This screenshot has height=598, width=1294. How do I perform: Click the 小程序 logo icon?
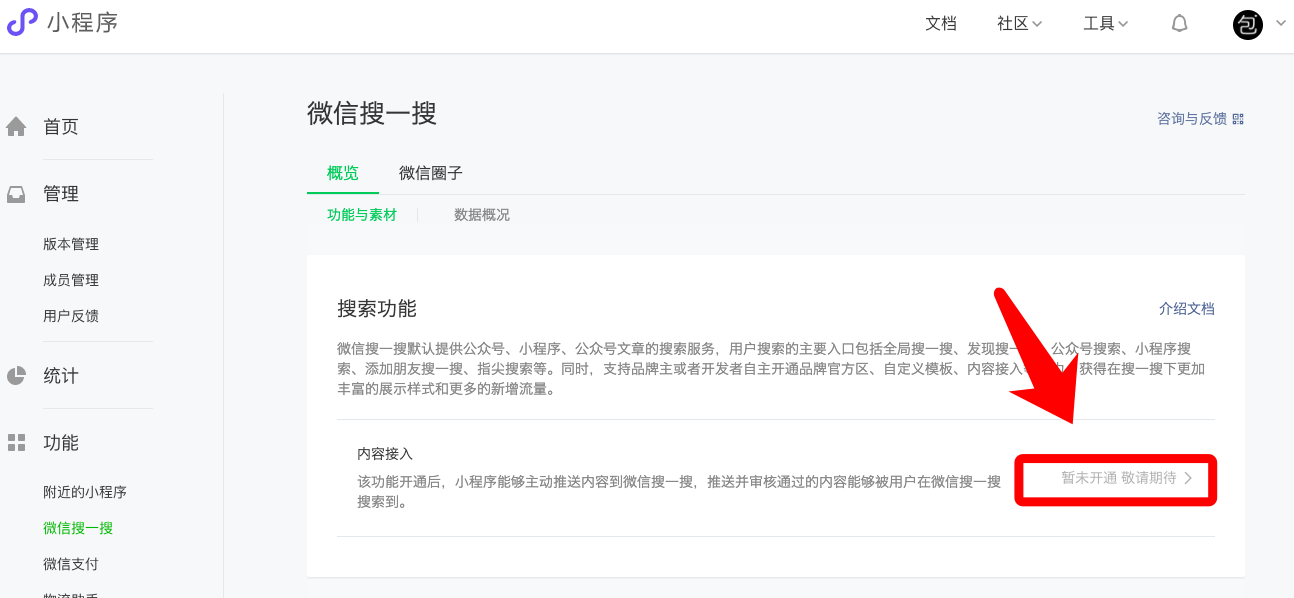click(x=22, y=22)
